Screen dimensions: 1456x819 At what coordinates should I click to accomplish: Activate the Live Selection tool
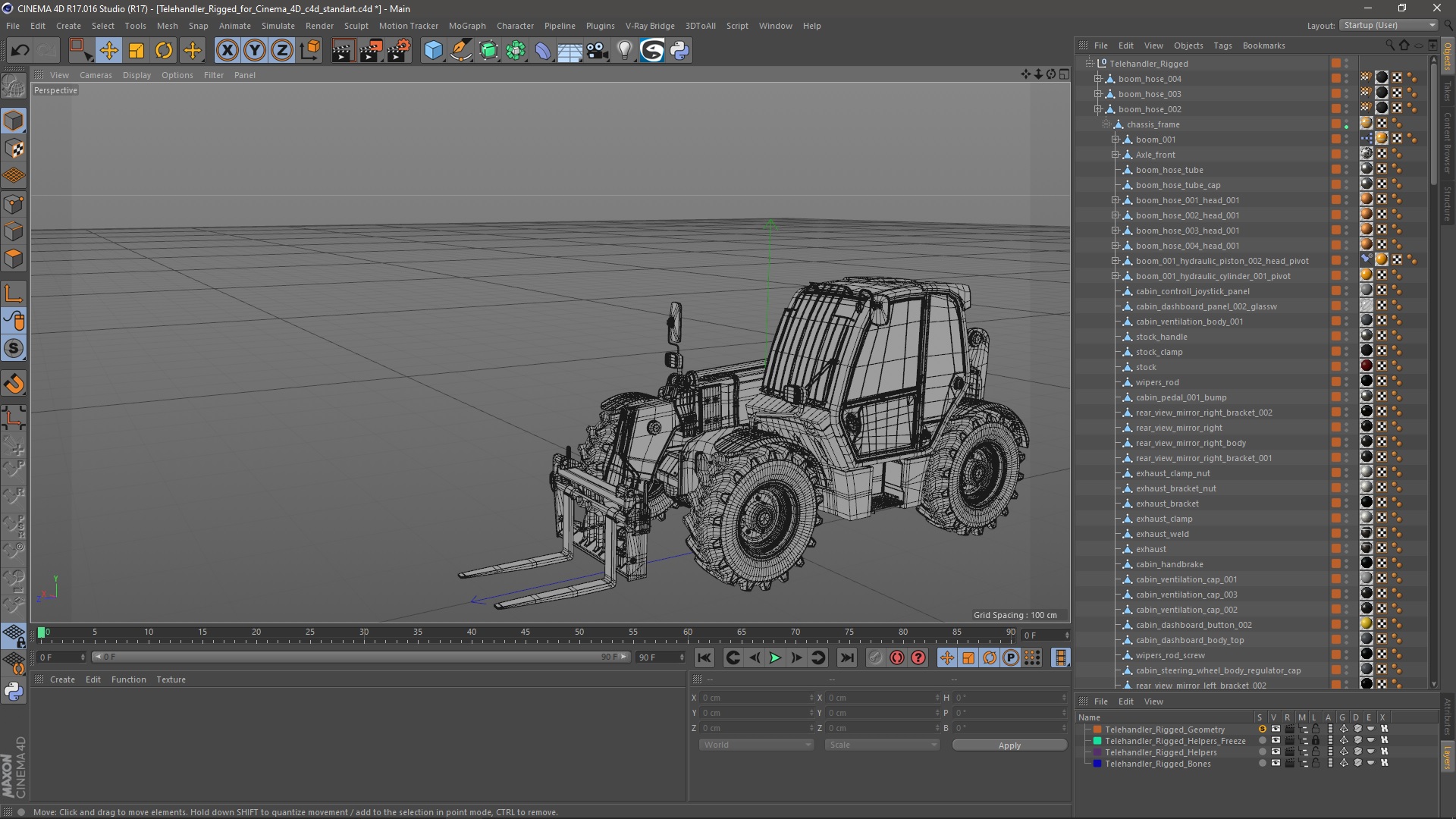[x=80, y=51]
